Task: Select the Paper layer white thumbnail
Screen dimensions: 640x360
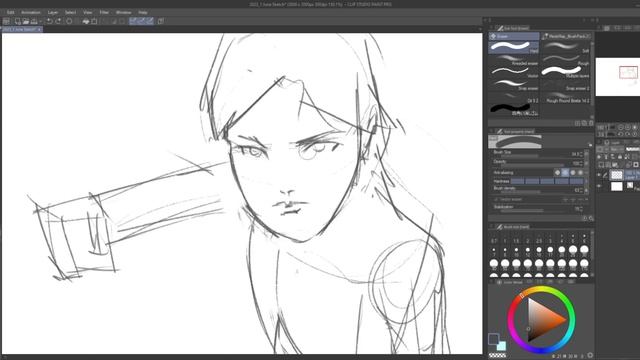Action: [x=617, y=187]
